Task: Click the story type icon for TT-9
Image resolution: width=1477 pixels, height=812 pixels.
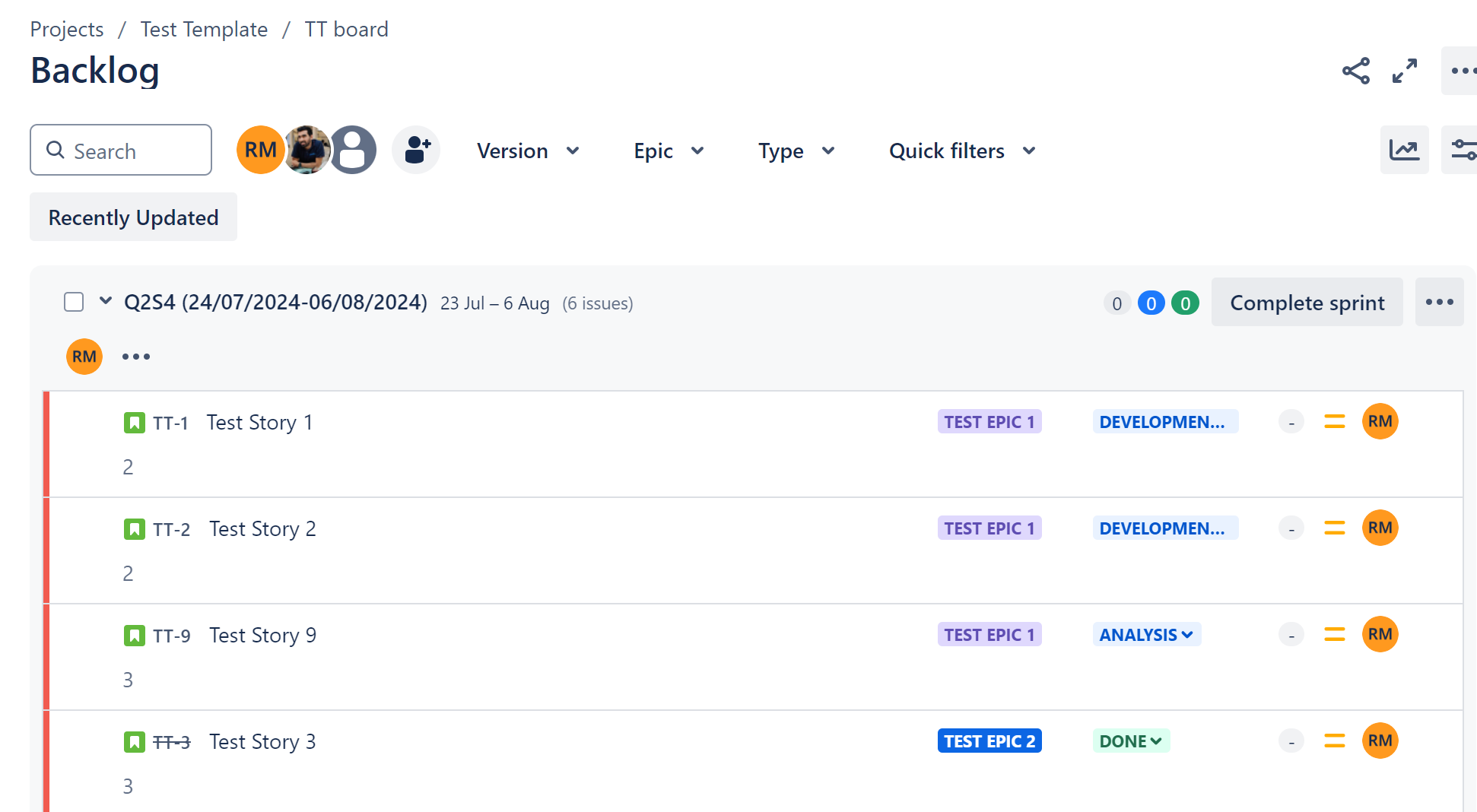Action: click(x=135, y=636)
